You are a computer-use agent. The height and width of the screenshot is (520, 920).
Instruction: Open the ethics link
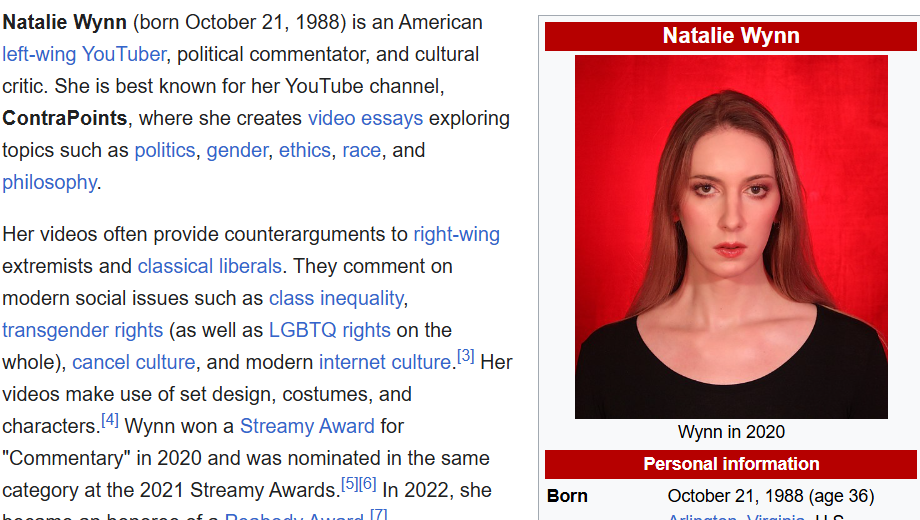pyautogui.click(x=305, y=151)
